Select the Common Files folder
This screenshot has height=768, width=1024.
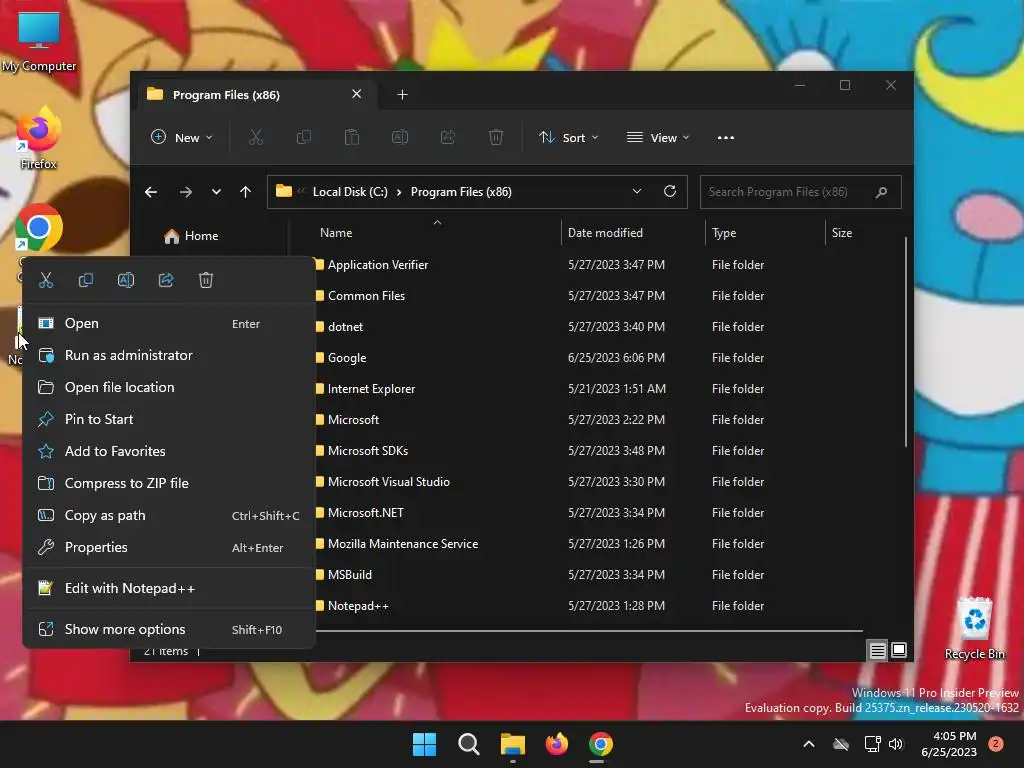366,296
